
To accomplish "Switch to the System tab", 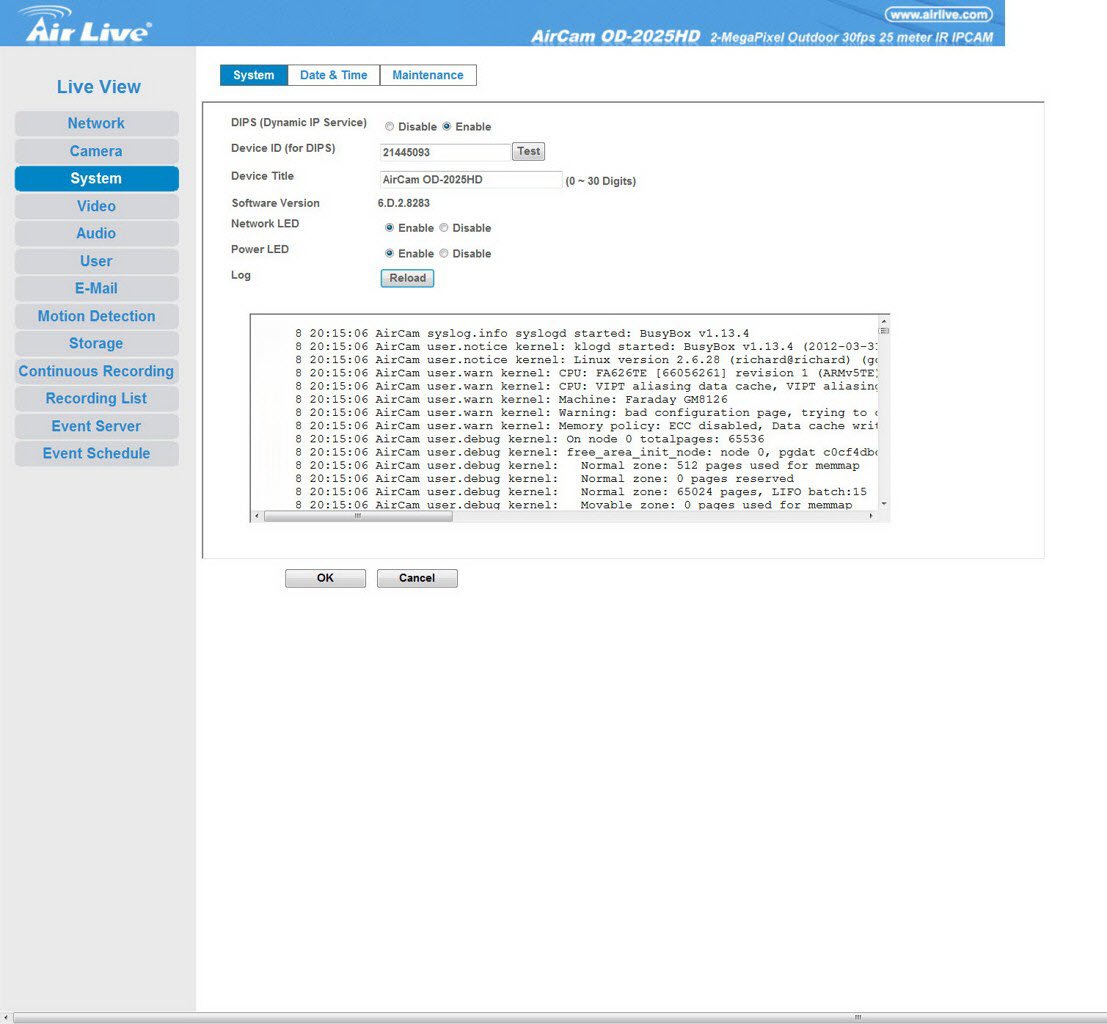I will pyautogui.click(x=253, y=75).
